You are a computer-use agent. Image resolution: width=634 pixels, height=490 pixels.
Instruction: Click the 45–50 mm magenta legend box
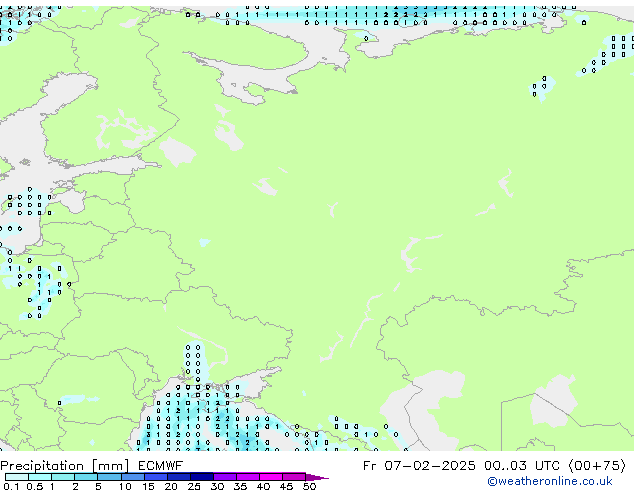pos(294,477)
